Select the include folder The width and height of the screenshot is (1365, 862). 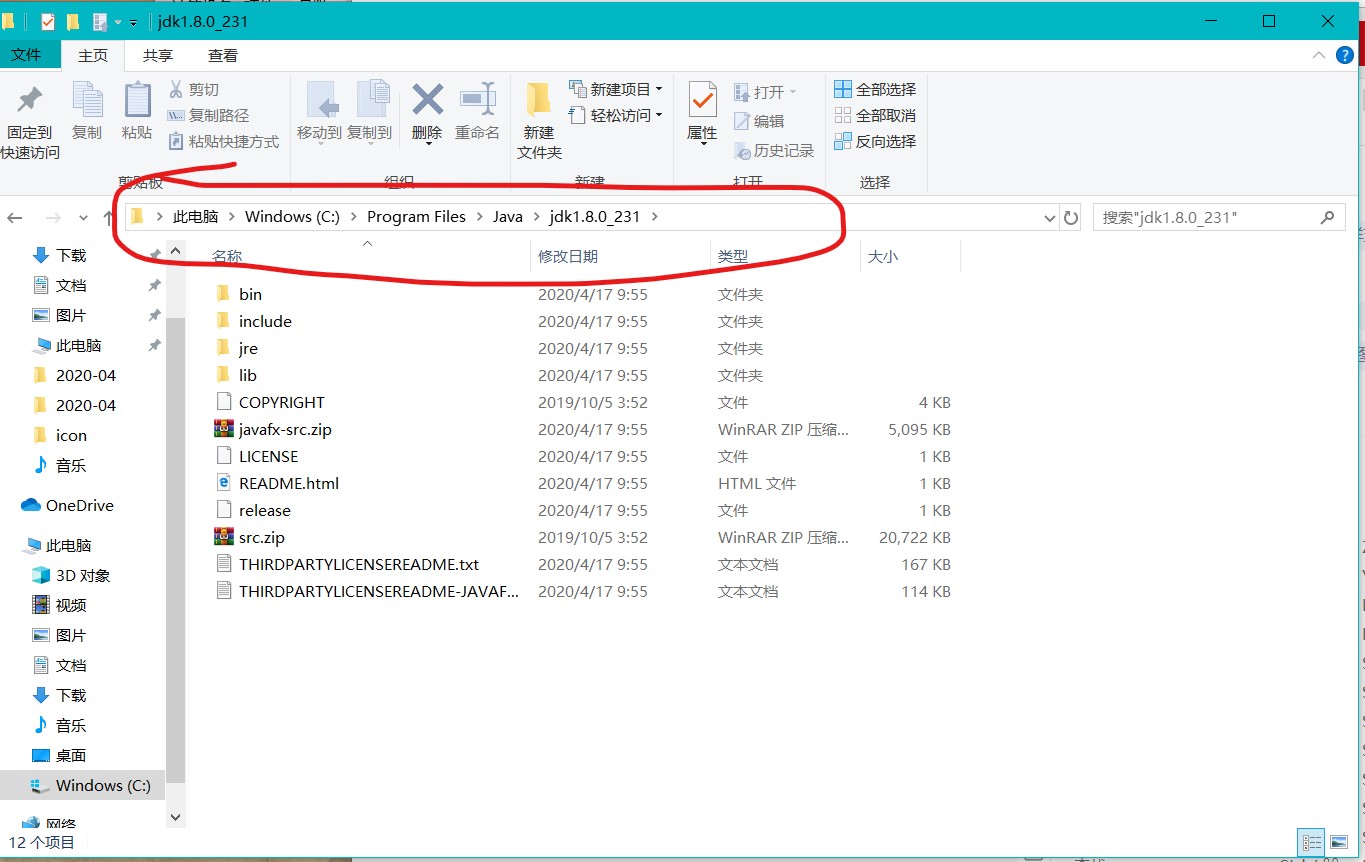click(265, 321)
